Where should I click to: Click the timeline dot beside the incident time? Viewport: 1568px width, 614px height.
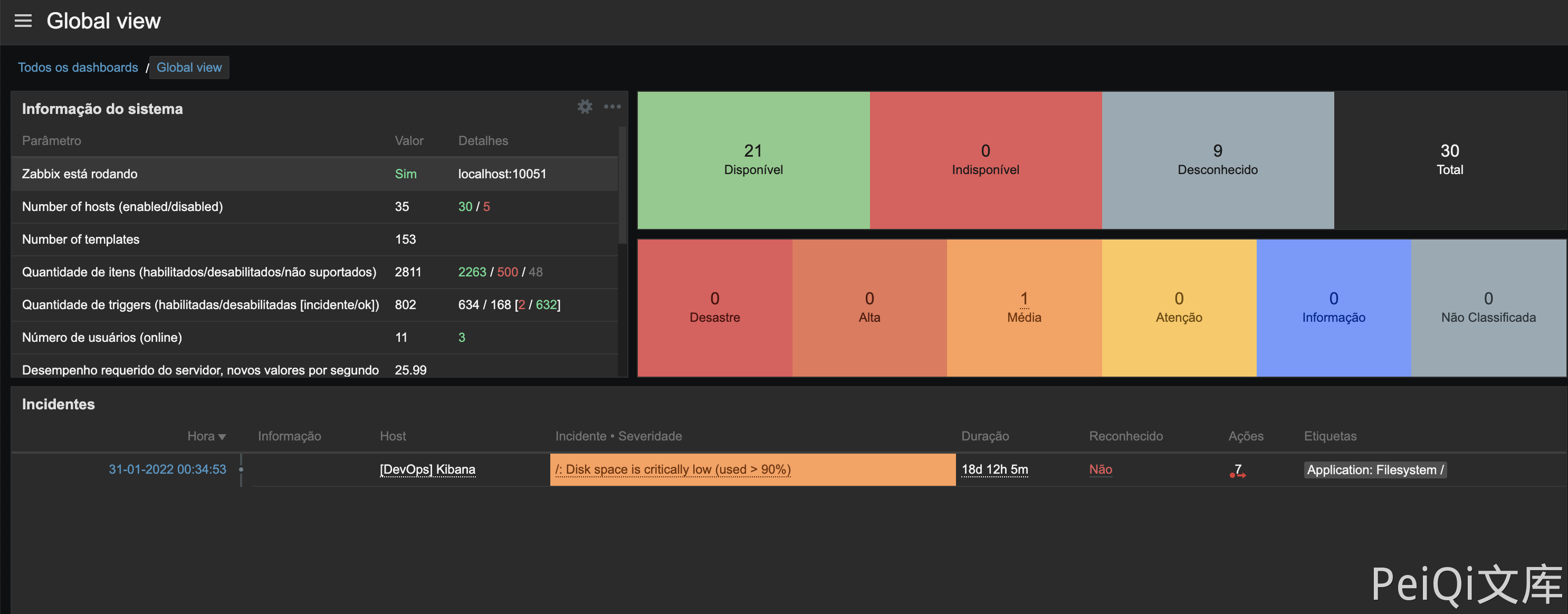point(241,470)
